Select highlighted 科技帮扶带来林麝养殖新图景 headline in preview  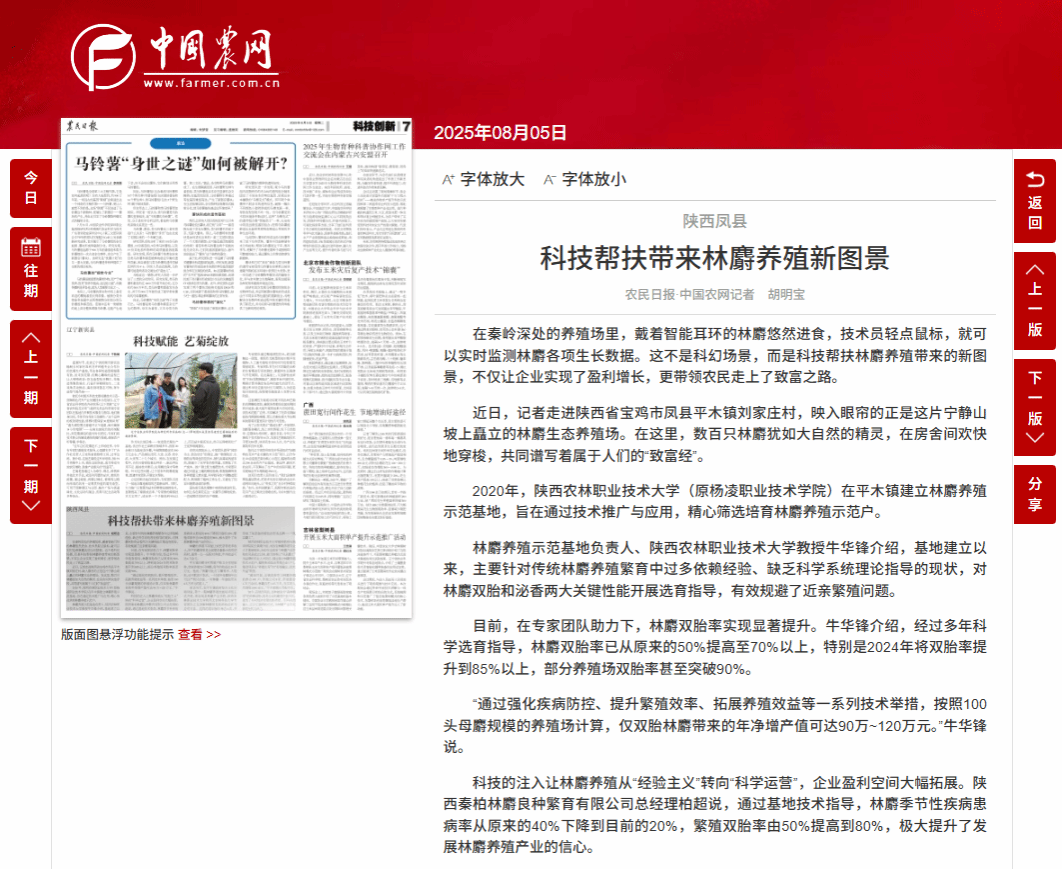point(181,520)
